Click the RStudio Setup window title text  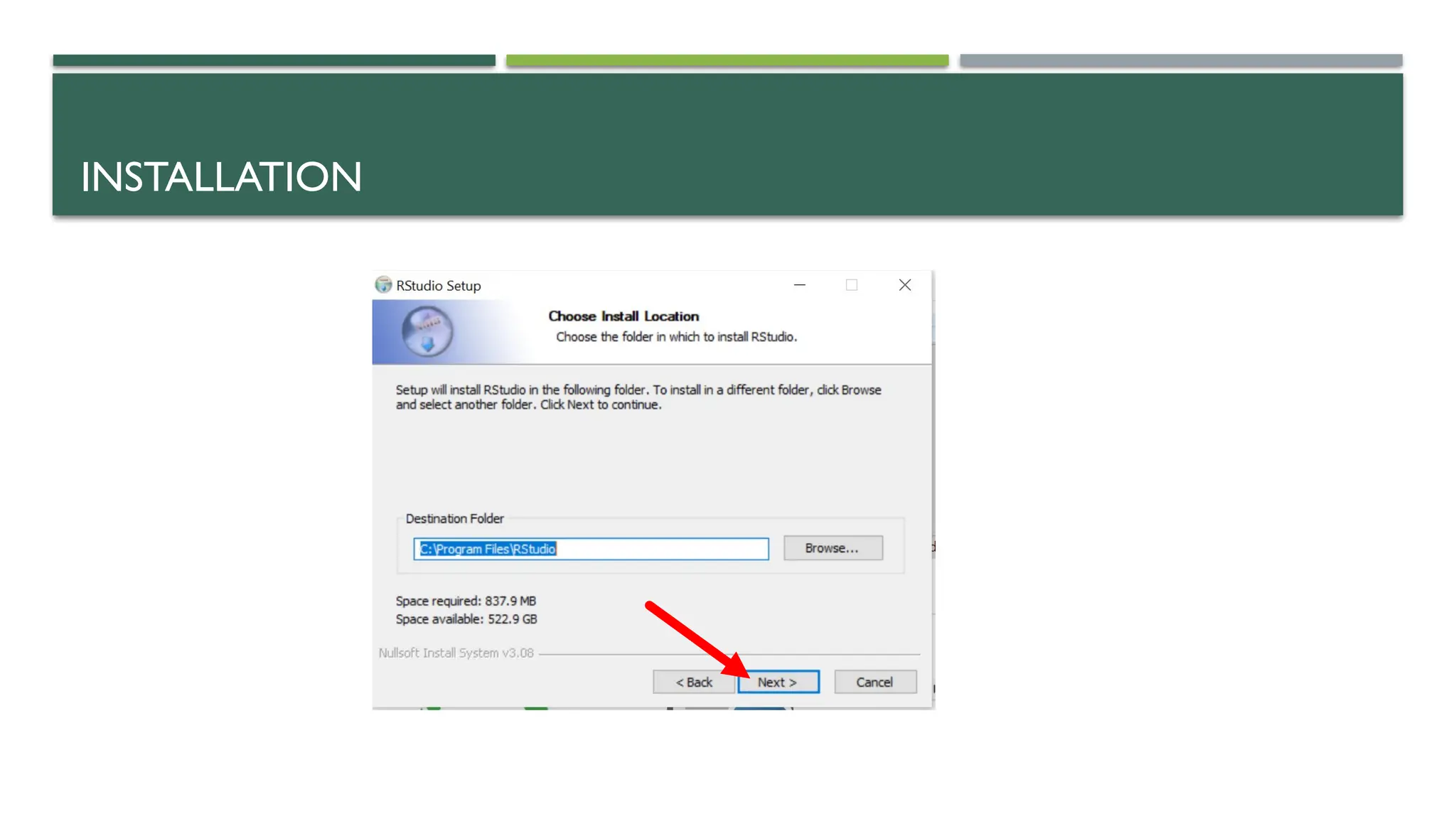[438, 286]
